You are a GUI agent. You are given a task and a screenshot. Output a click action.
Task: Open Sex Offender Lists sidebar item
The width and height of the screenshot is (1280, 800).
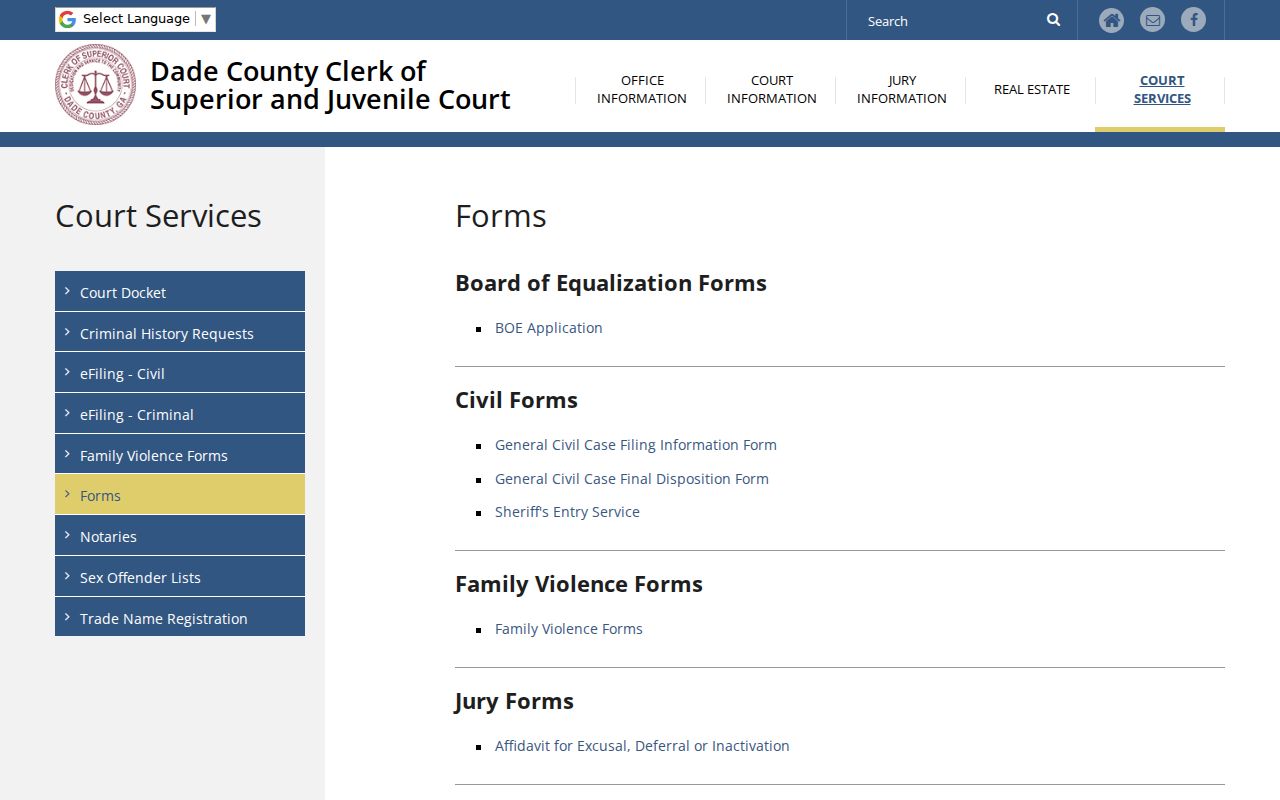[x=180, y=576]
